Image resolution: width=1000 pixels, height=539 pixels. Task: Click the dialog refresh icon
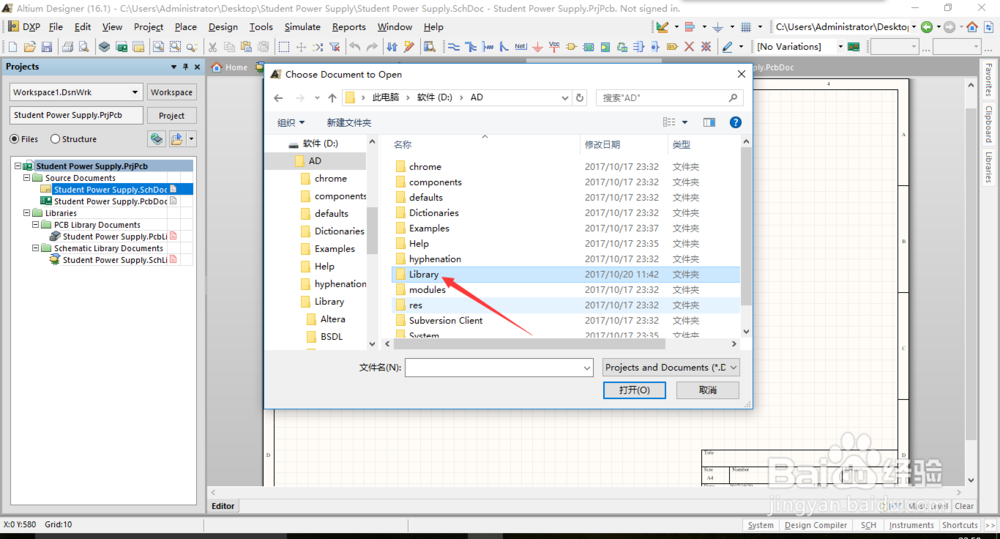580,98
